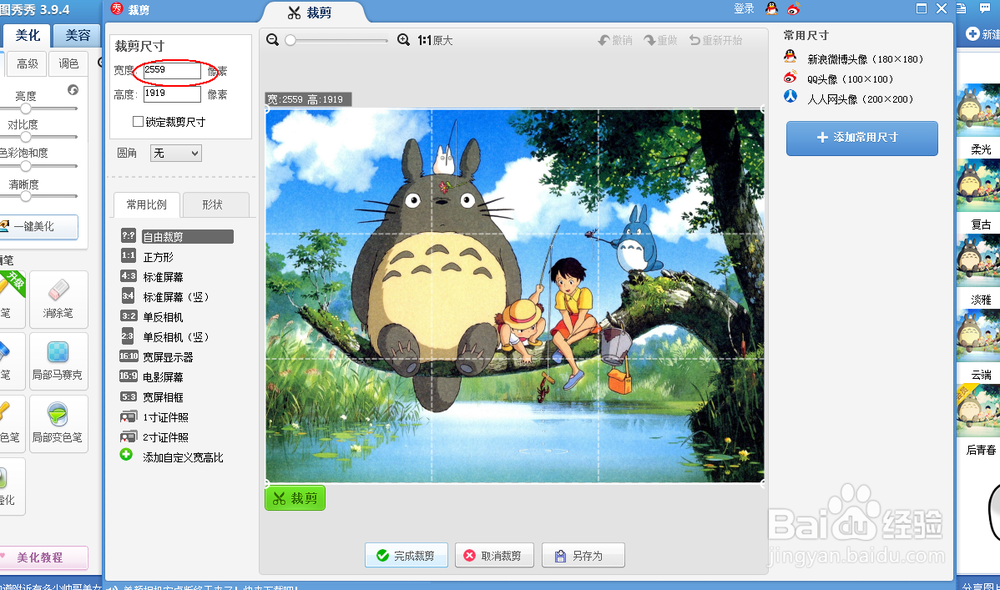Focus the 宽度 width input field
1000x590 pixels.
(x=172, y=70)
